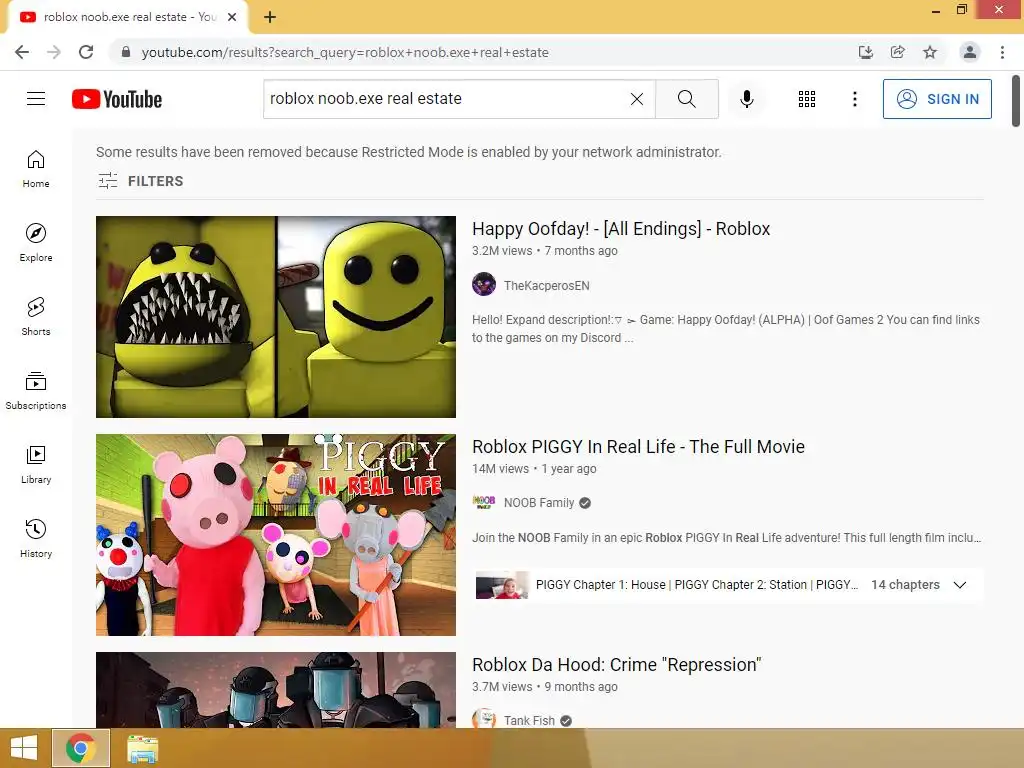The image size is (1024, 768).
Task: Click the lock site info icon
Action: tap(126, 52)
